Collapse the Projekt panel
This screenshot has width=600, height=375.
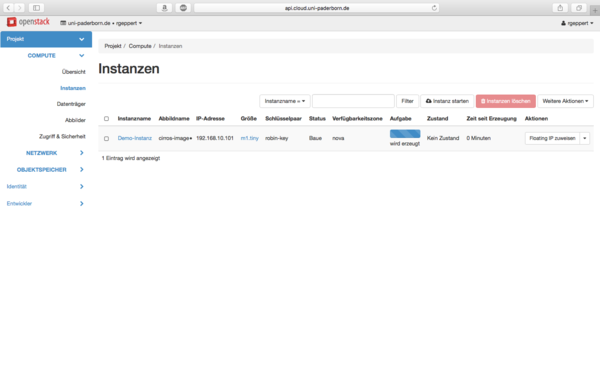[46, 39]
